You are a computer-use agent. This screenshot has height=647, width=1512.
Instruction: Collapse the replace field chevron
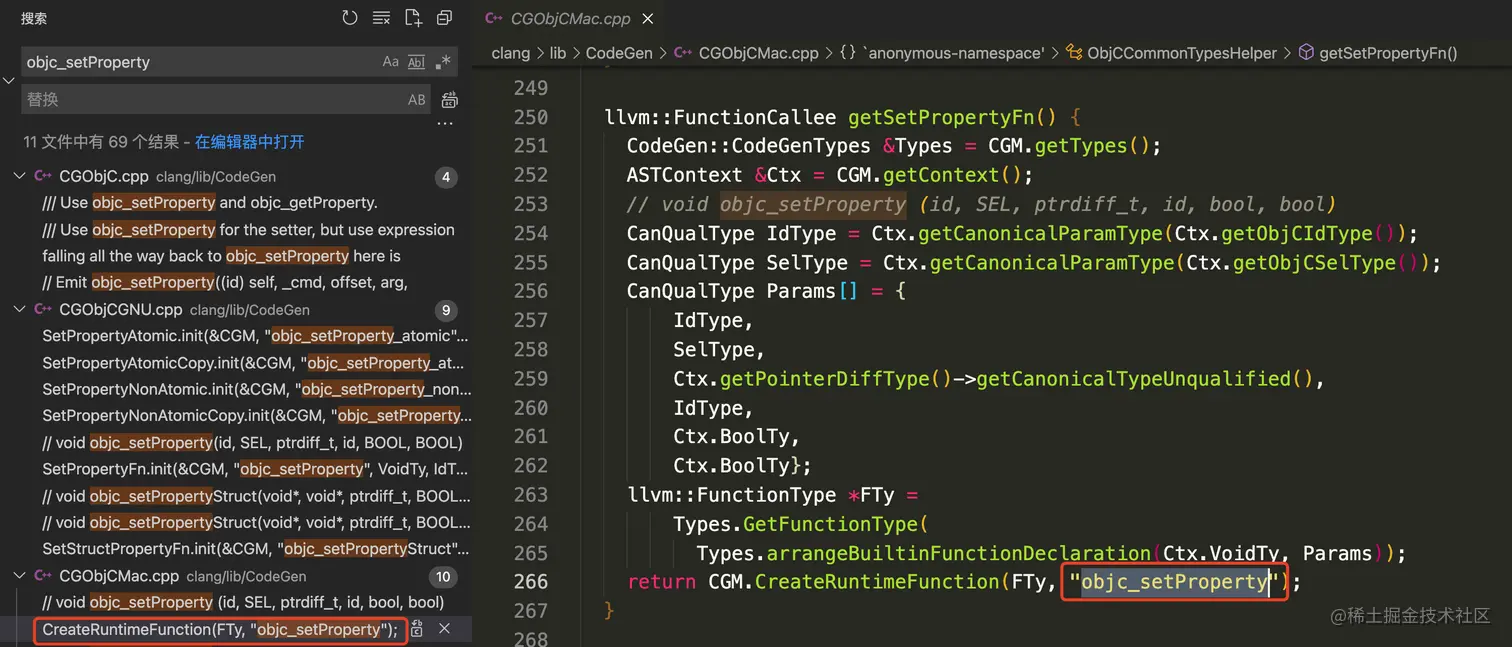[x=9, y=80]
